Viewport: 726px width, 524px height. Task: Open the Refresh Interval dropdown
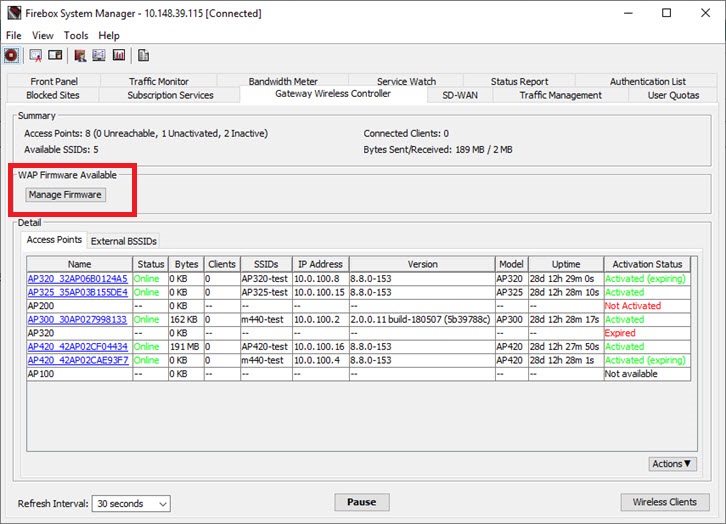coord(130,504)
